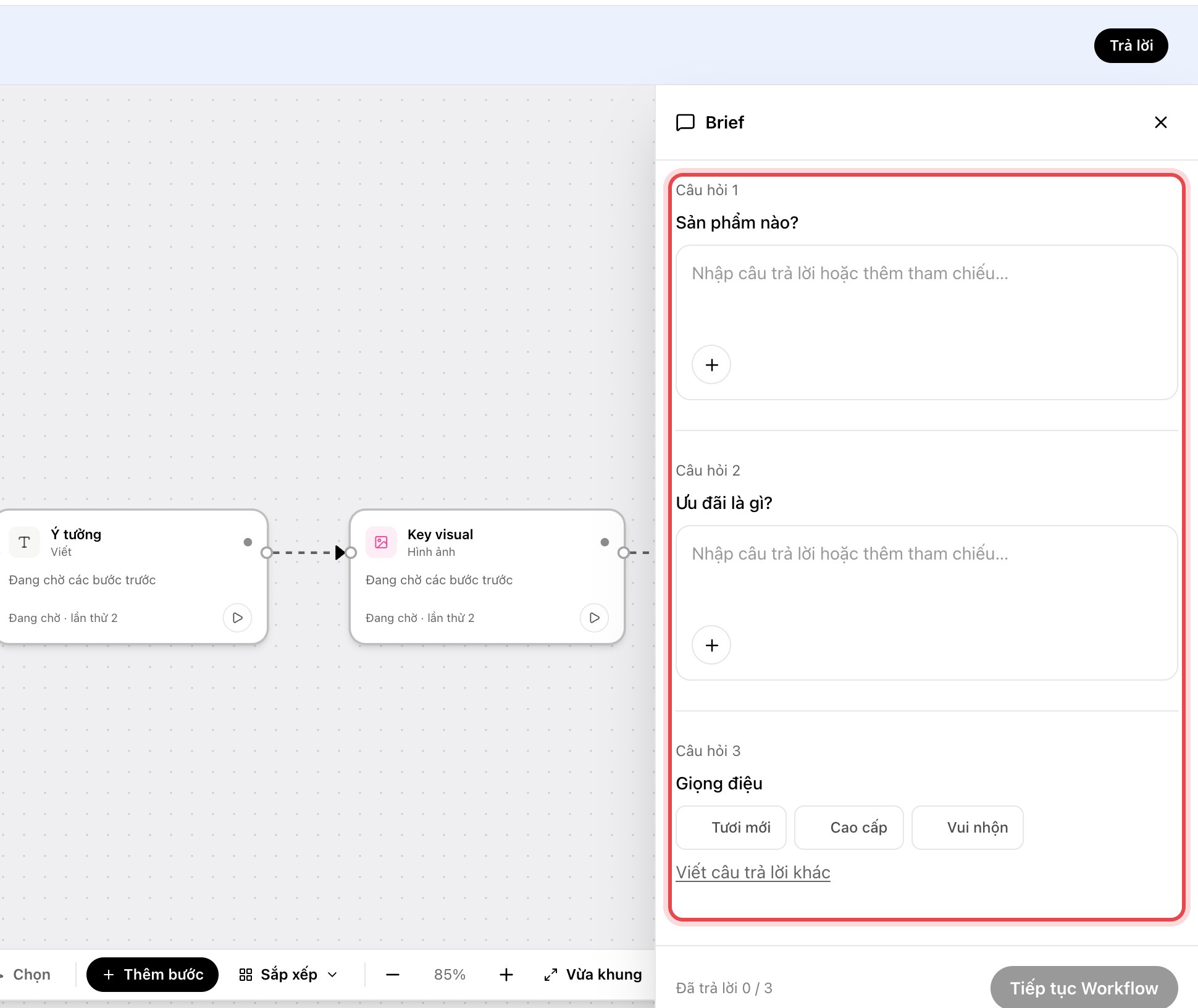This screenshot has height=1008, width=1198.
Task: Zoom in the canvas
Action: 506,975
